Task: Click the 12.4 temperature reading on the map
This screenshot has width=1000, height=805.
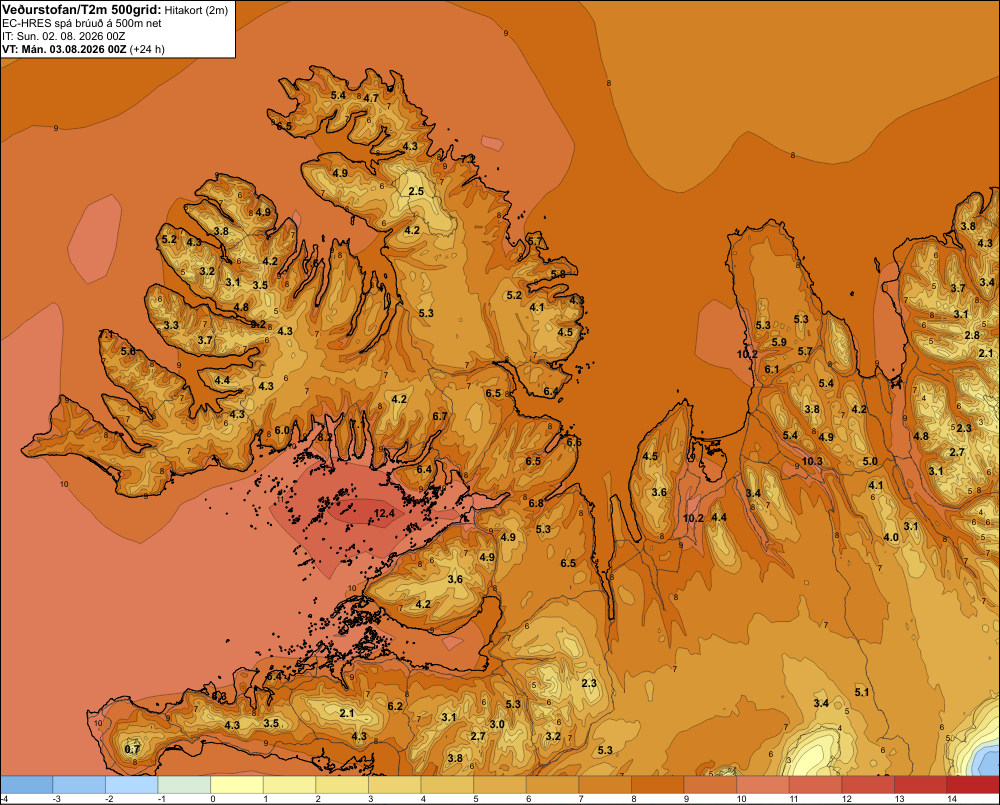Action: pos(385,513)
